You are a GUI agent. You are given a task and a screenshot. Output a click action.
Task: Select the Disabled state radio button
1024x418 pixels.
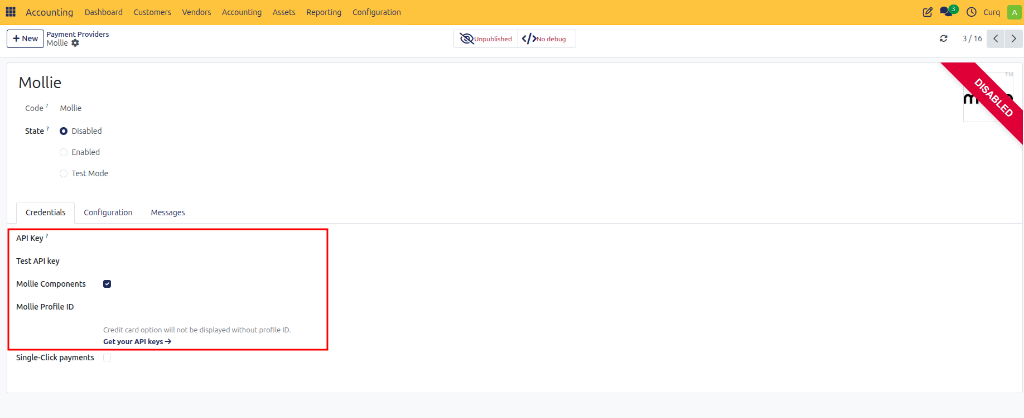point(63,131)
